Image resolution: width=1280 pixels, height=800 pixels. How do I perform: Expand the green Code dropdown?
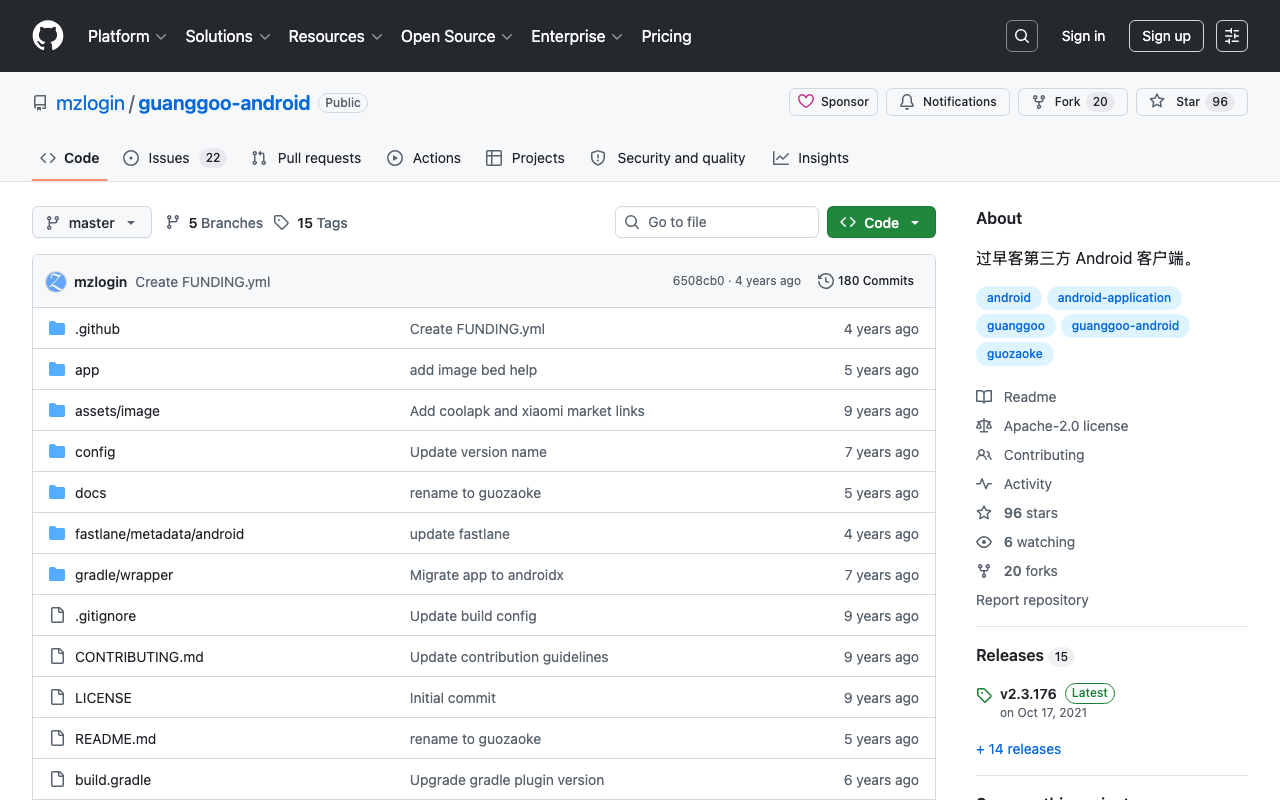(x=881, y=222)
